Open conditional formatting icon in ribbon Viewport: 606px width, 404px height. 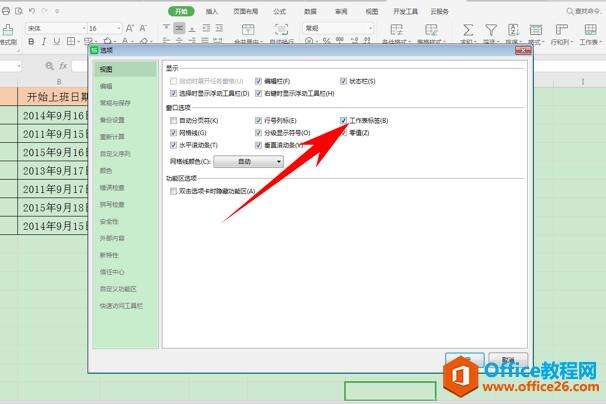click(397, 29)
